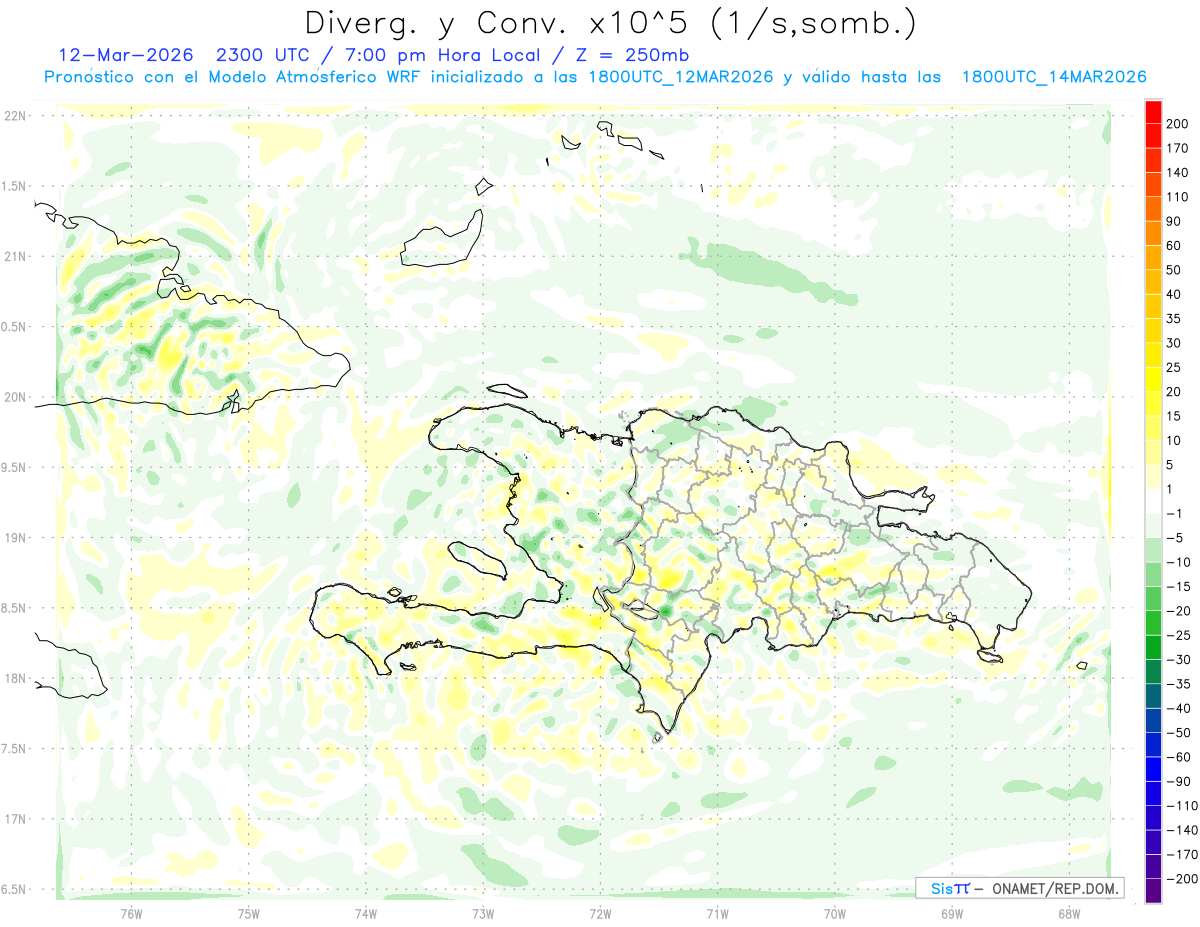Click the valid-until time '1800UTC_14MAR2026'

pyautogui.click(x=1053, y=77)
